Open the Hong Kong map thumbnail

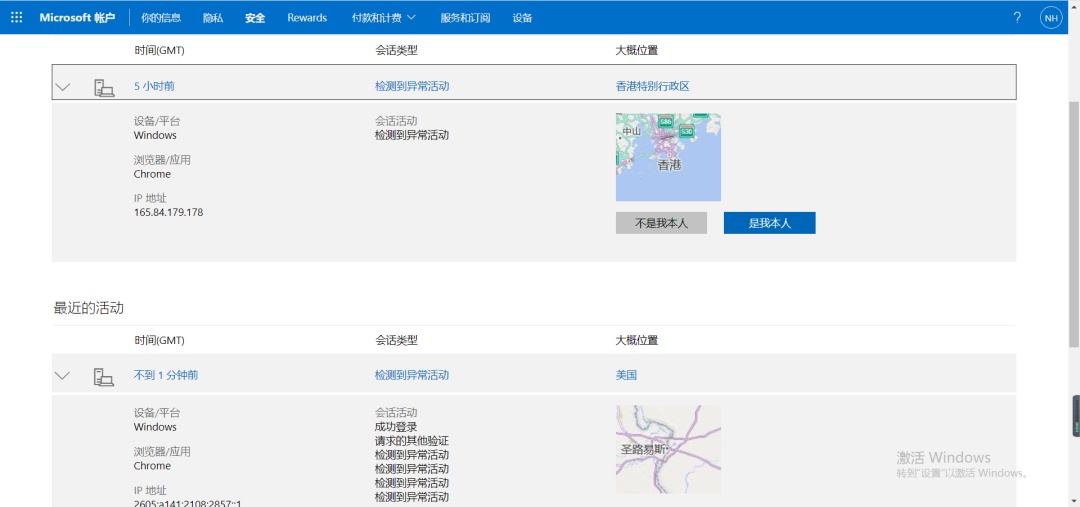click(x=668, y=157)
